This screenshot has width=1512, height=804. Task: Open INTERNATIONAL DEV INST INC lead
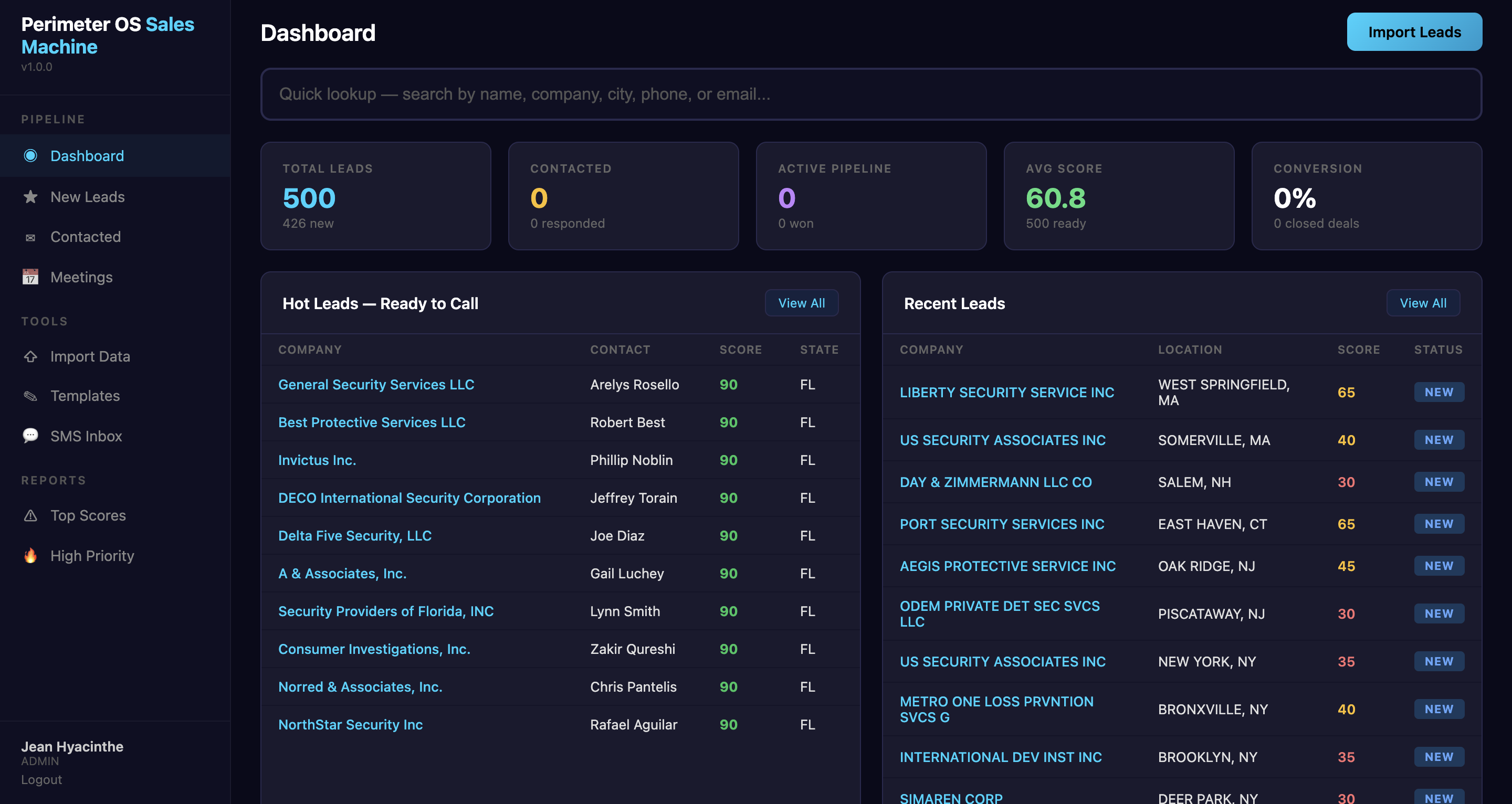tap(1001, 757)
